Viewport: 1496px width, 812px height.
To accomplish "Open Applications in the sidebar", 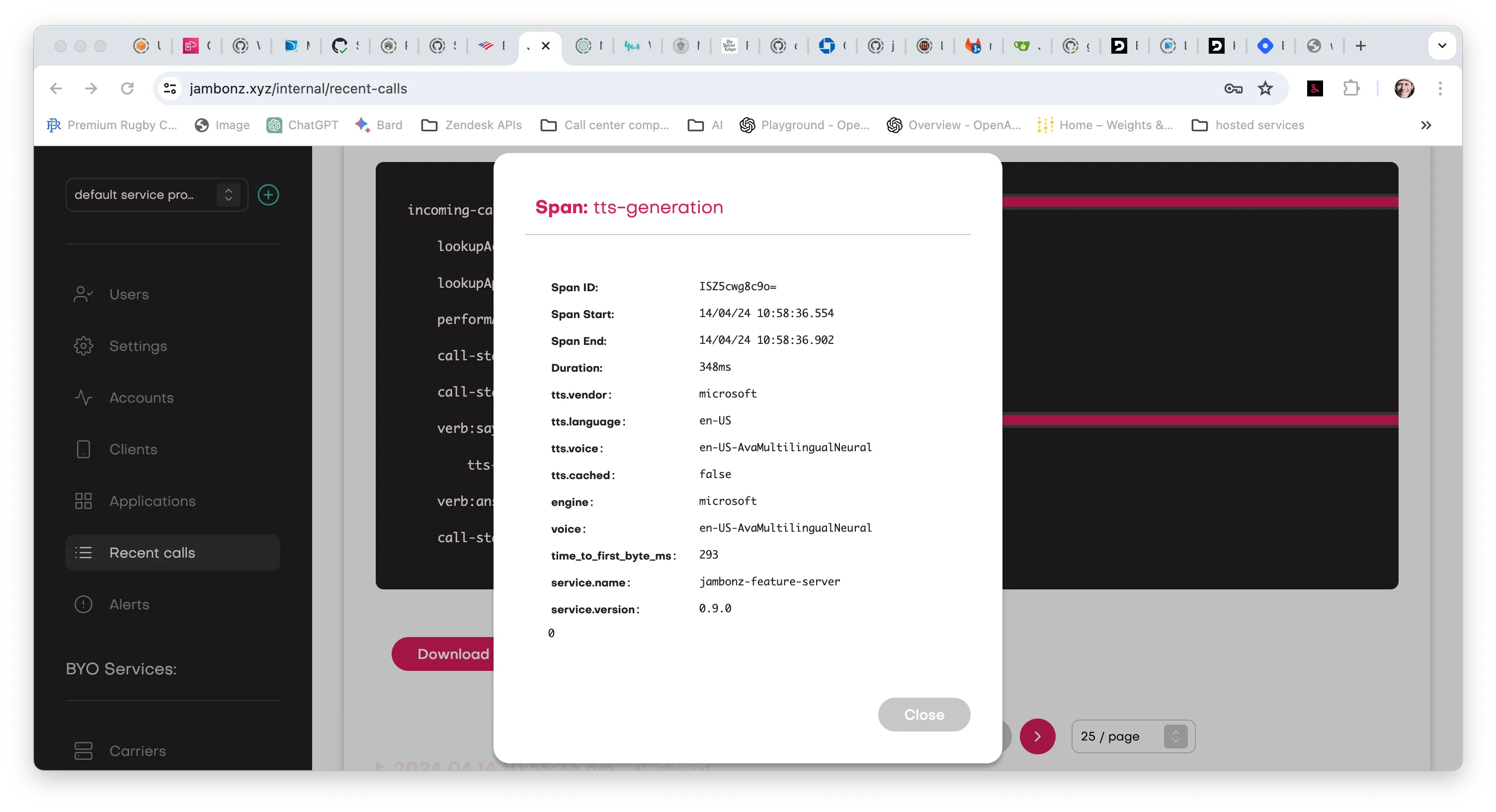I will pyautogui.click(x=152, y=501).
